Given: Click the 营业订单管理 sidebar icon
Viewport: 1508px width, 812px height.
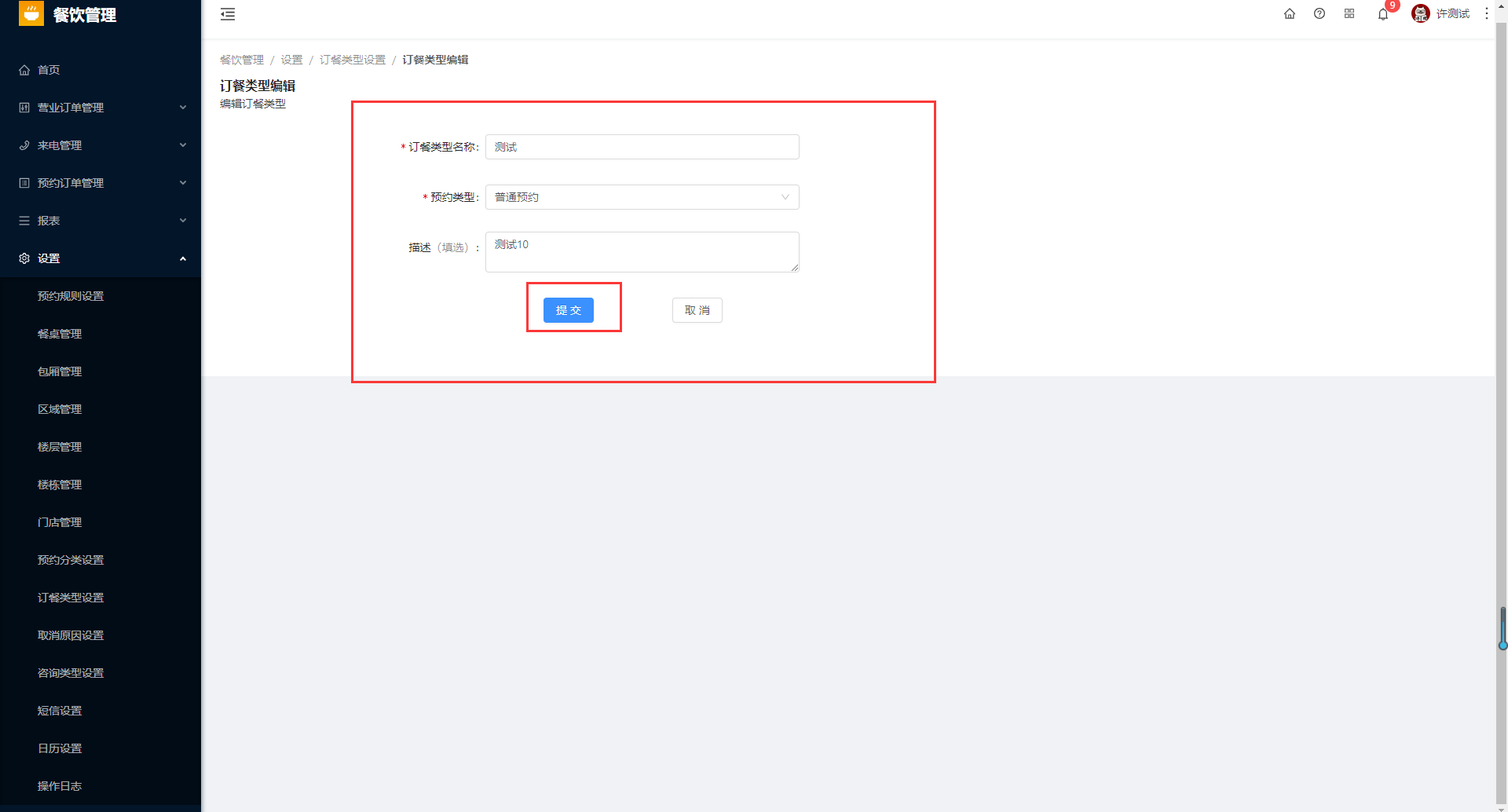Looking at the screenshot, I should (x=24, y=108).
